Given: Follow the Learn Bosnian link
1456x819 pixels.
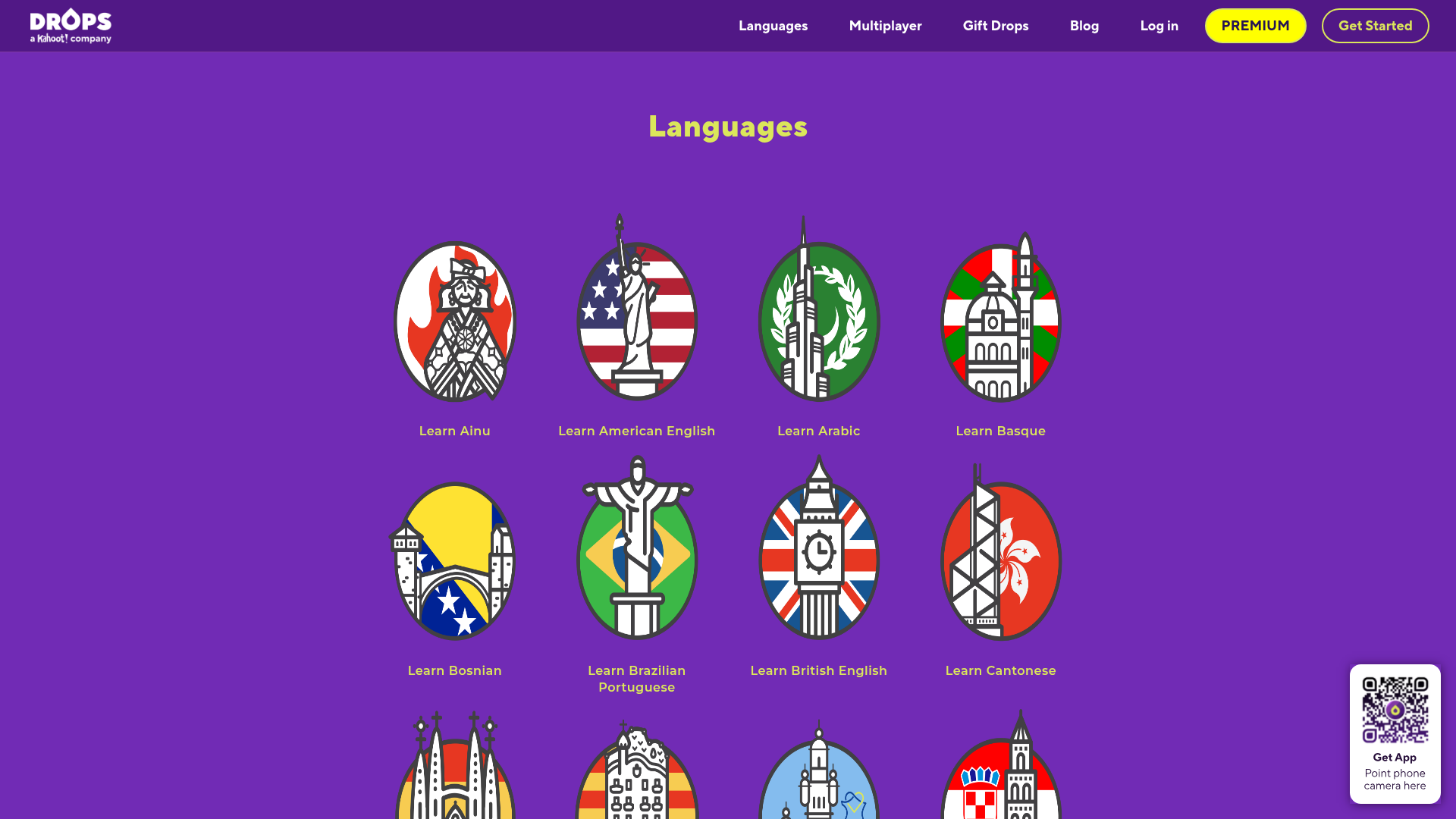Looking at the screenshot, I should 455,670.
